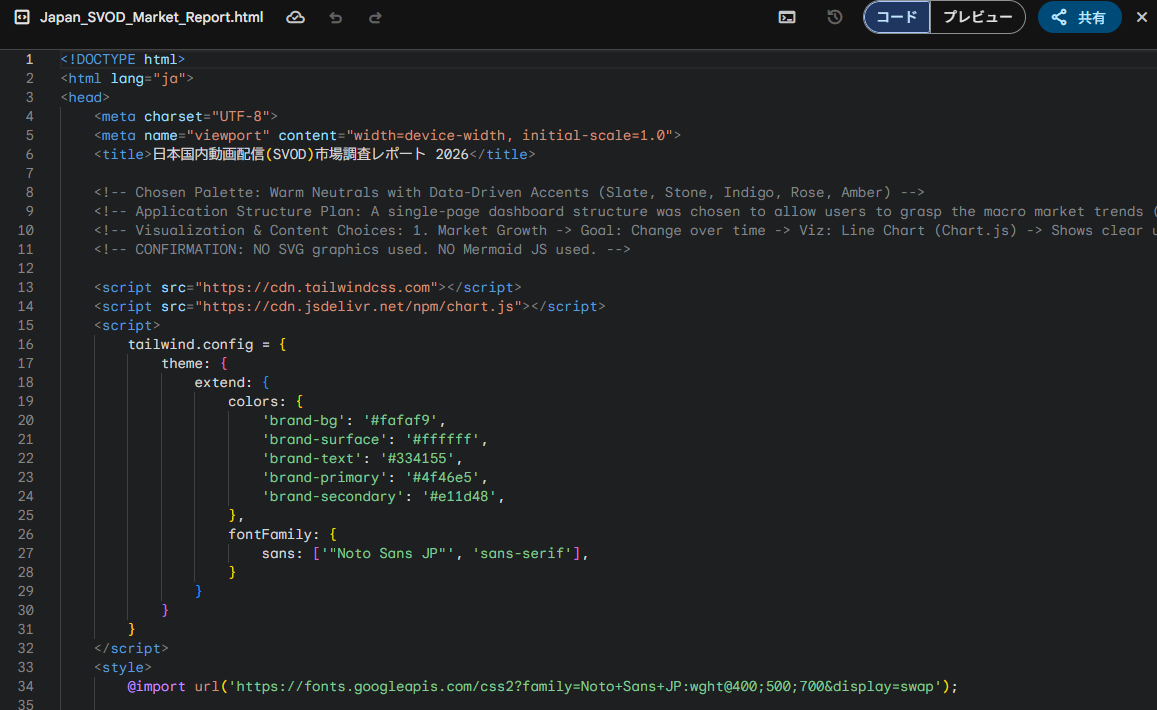Click the Japan_SVOD_Market_Report.html file name
Screen dimensions: 1157x710
tap(151, 18)
